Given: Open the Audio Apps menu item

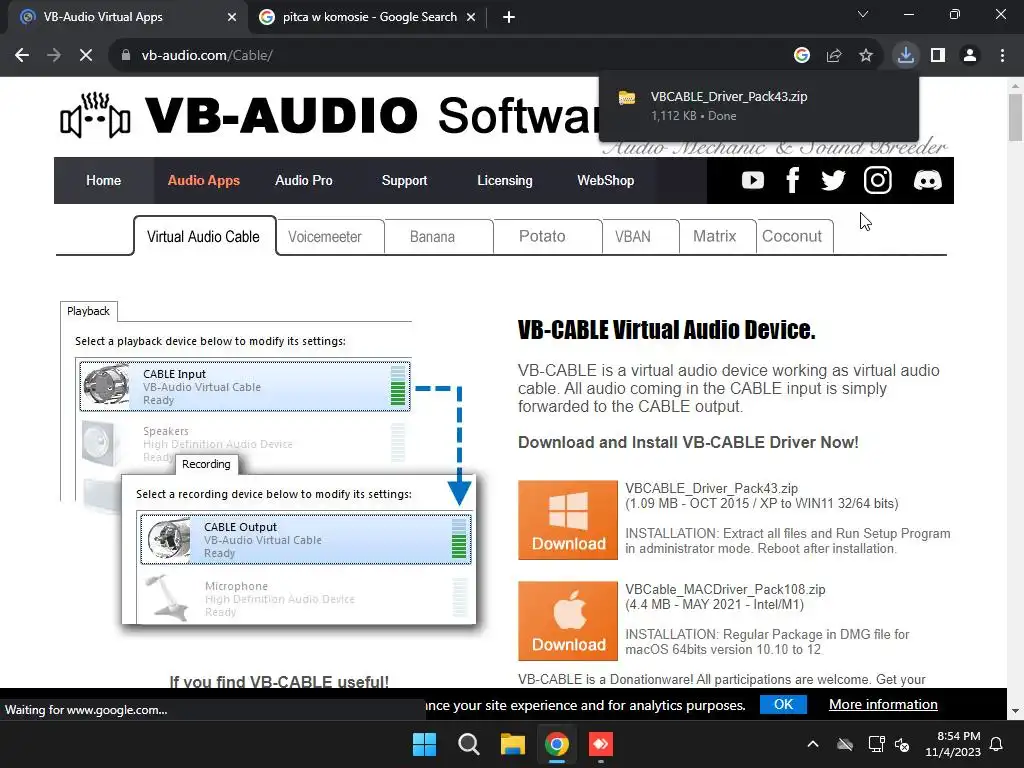Looking at the screenshot, I should pyautogui.click(x=204, y=180).
